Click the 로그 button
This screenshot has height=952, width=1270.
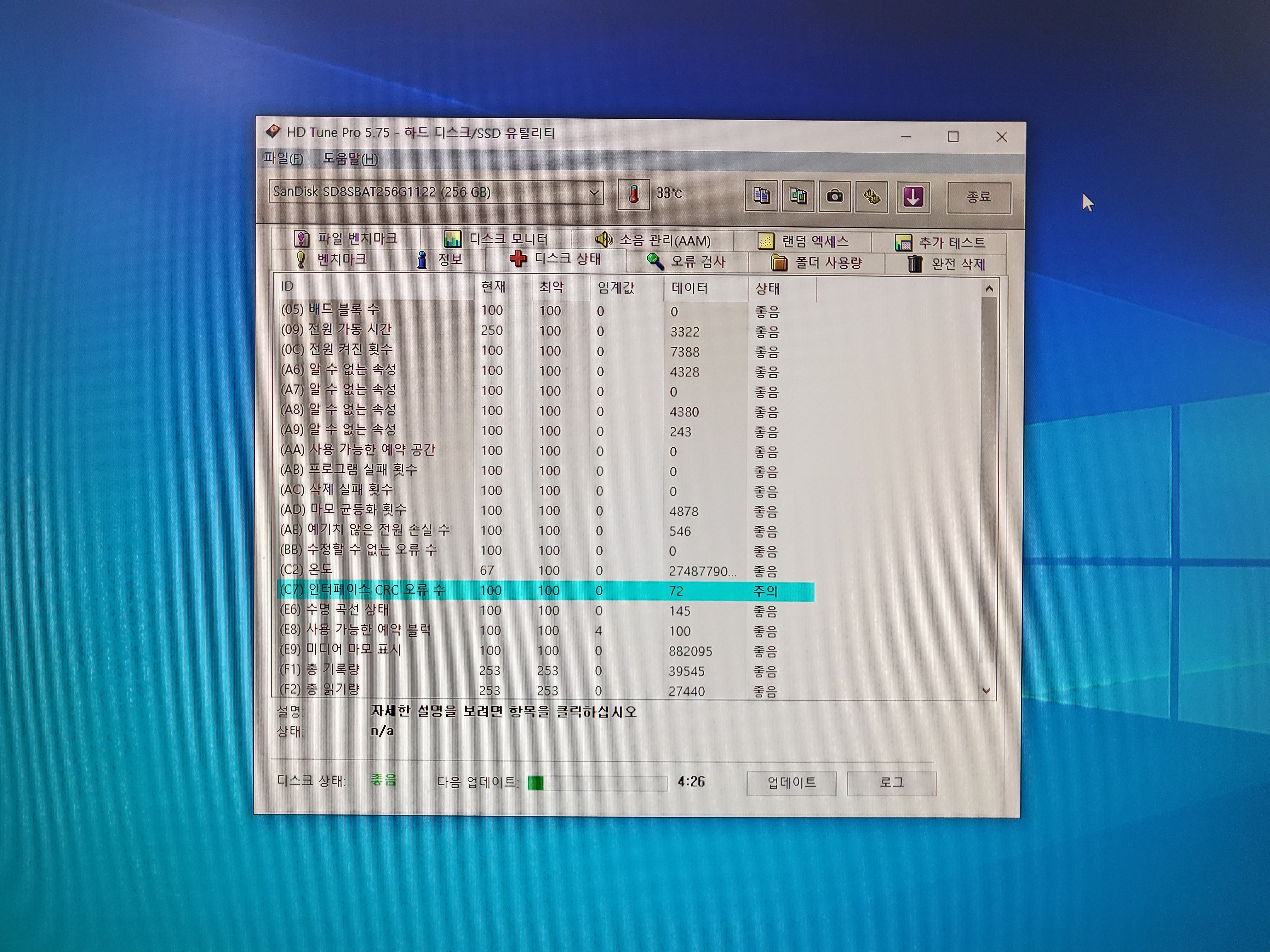(x=892, y=783)
